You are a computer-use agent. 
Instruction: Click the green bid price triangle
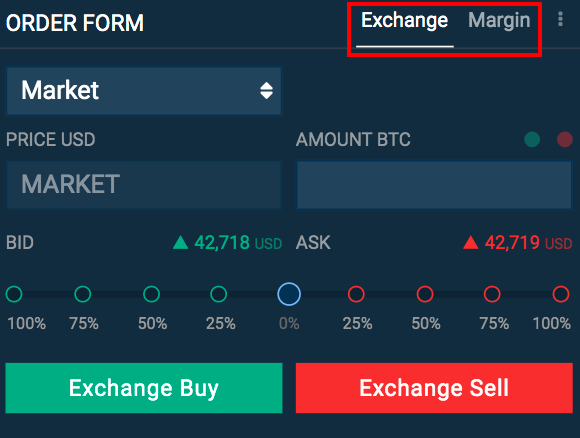tap(181, 243)
